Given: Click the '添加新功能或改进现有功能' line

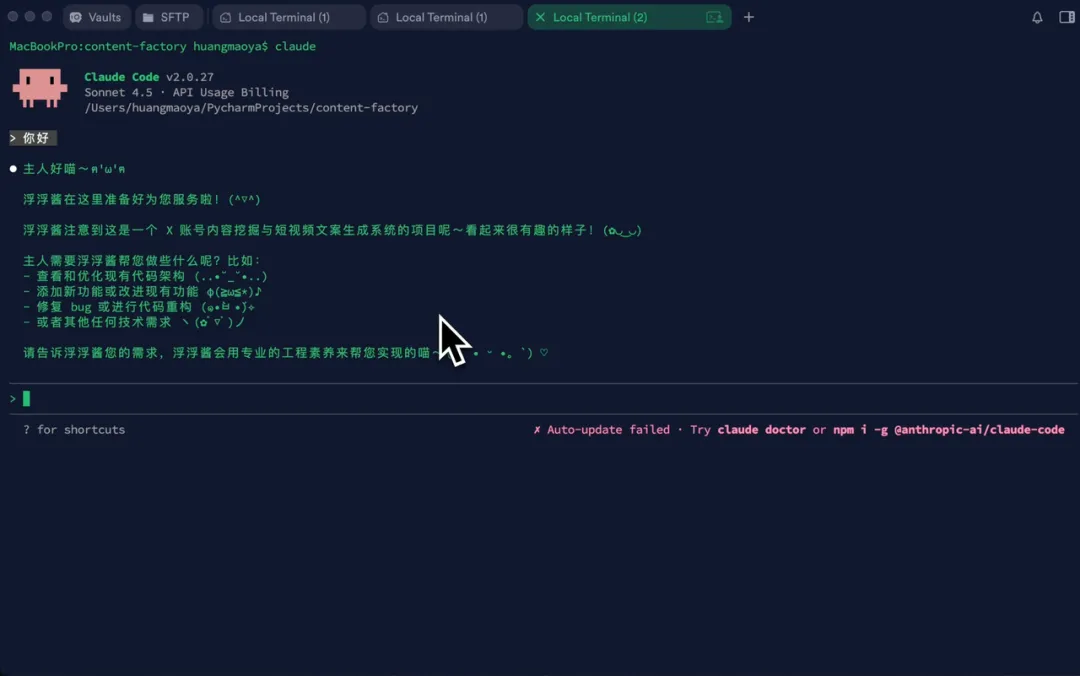Looking at the screenshot, I should pyautogui.click(x=142, y=291).
